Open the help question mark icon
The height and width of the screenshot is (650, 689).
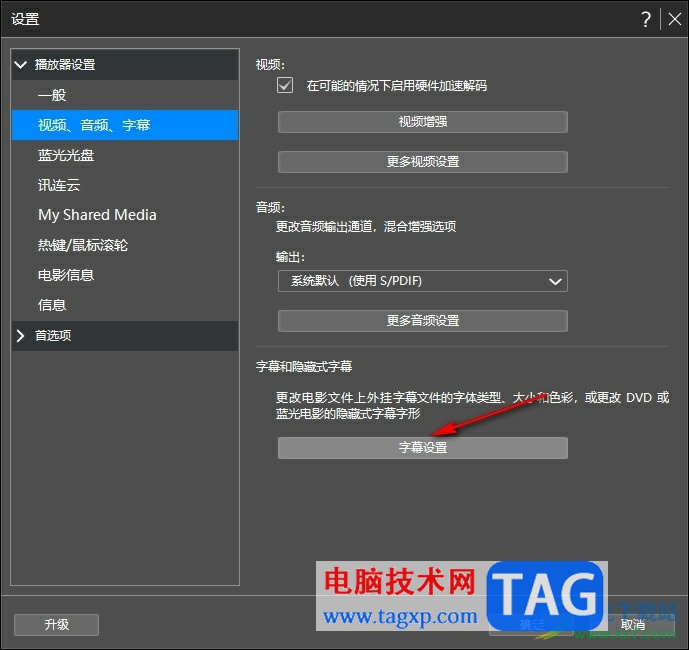coord(645,19)
